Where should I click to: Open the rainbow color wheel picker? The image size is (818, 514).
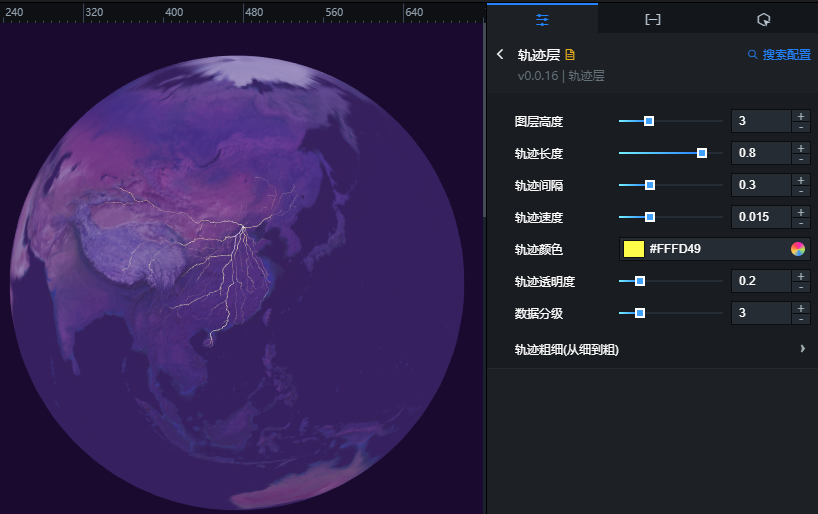pyautogui.click(x=798, y=249)
